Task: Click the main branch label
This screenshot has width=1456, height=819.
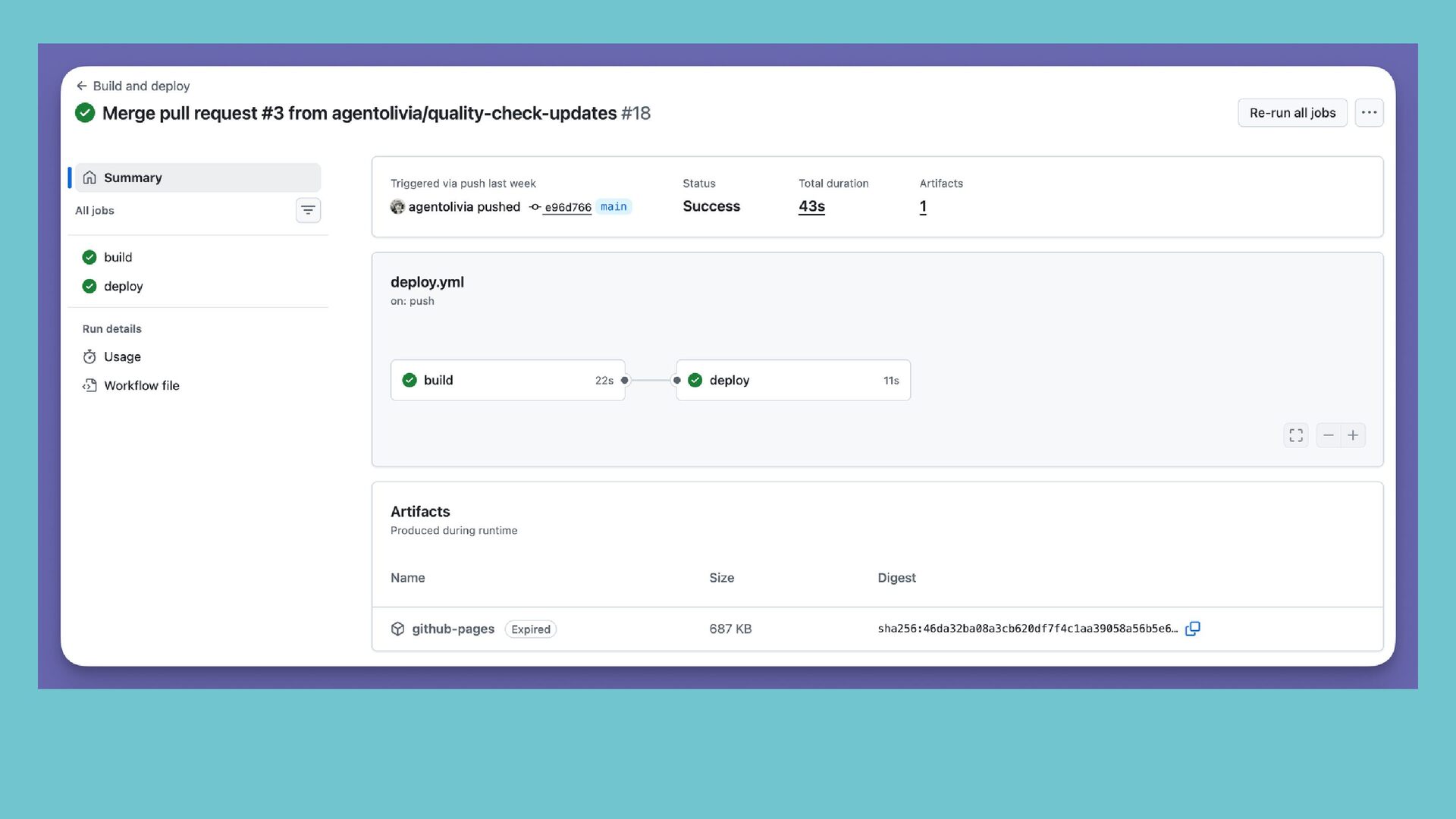Action: tap(613, 206)
